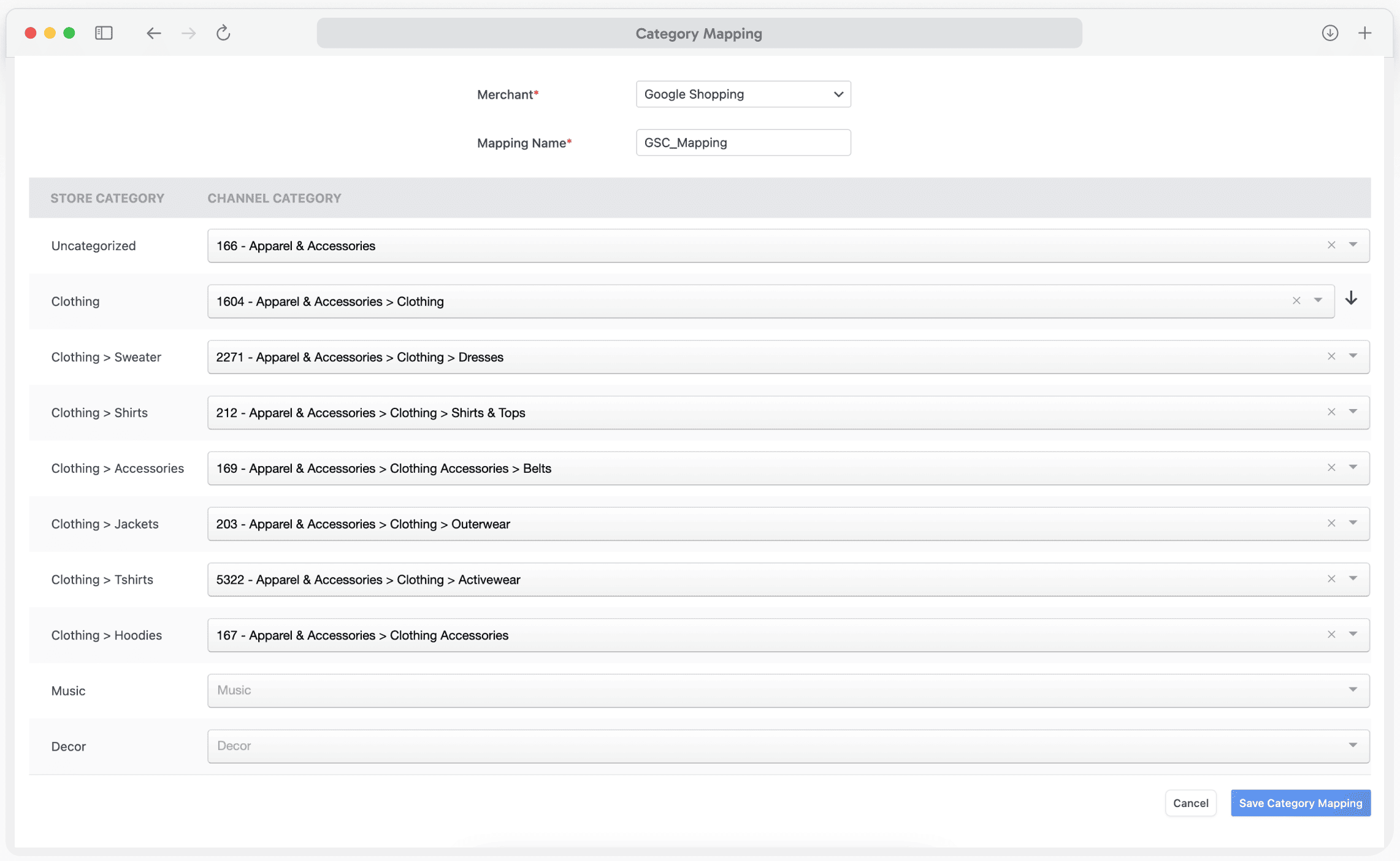Click the address bar labeled Category Mapping
This screenshot has width=1400, height=861.
698,33
